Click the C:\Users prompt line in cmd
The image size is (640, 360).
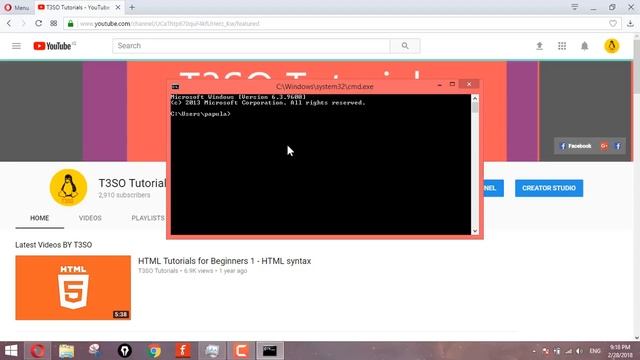pos(200,114)
